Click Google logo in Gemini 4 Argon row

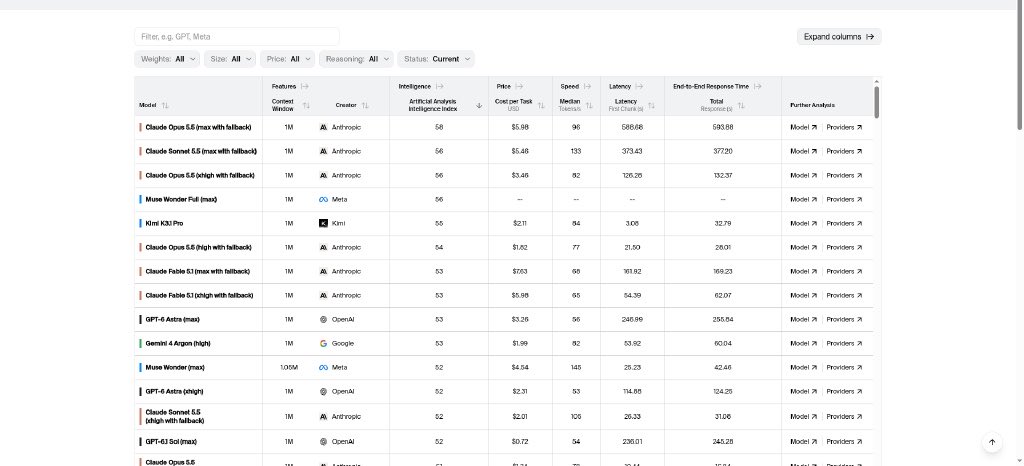pos(323,343)
